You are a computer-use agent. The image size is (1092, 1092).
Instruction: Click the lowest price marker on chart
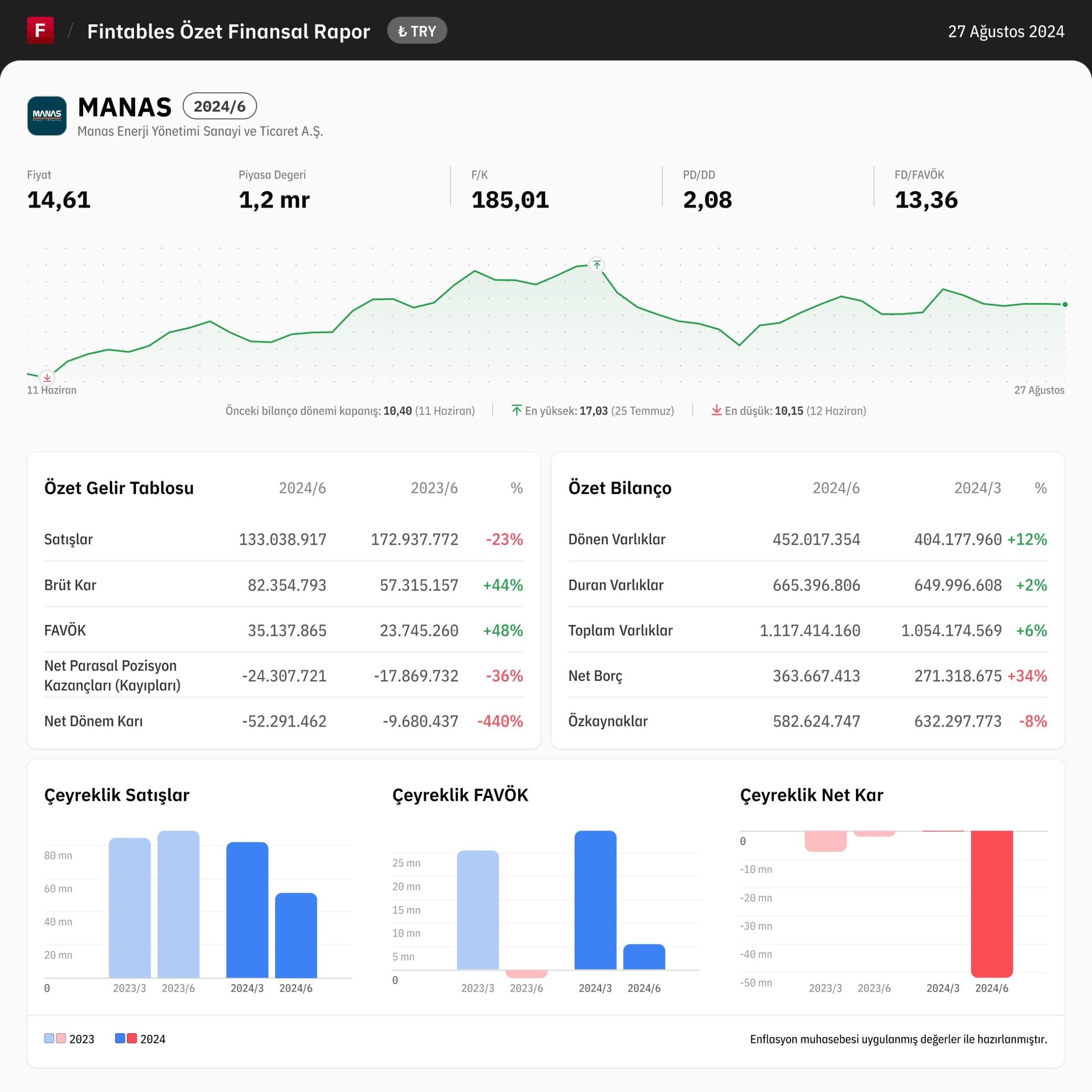click(47, 377)
